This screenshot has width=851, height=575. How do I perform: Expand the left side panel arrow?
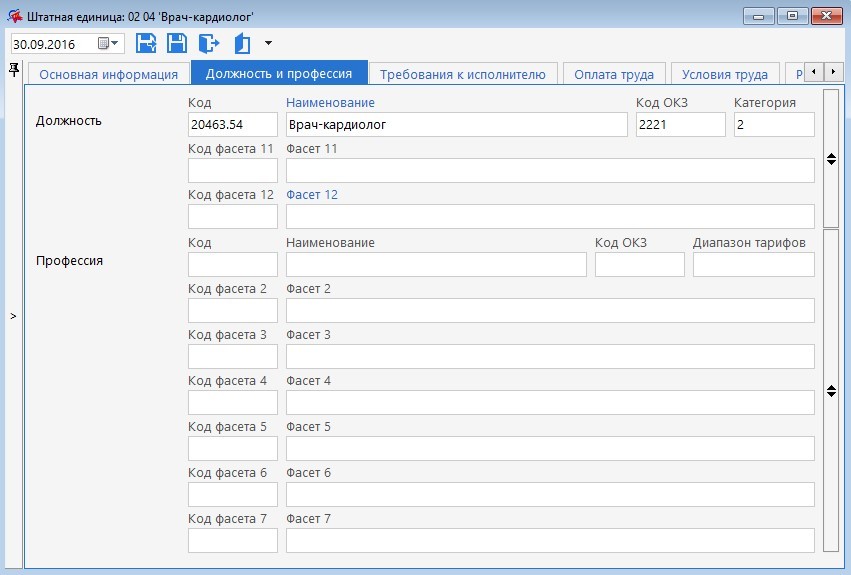pyautogui.click(x=13, y=316)
